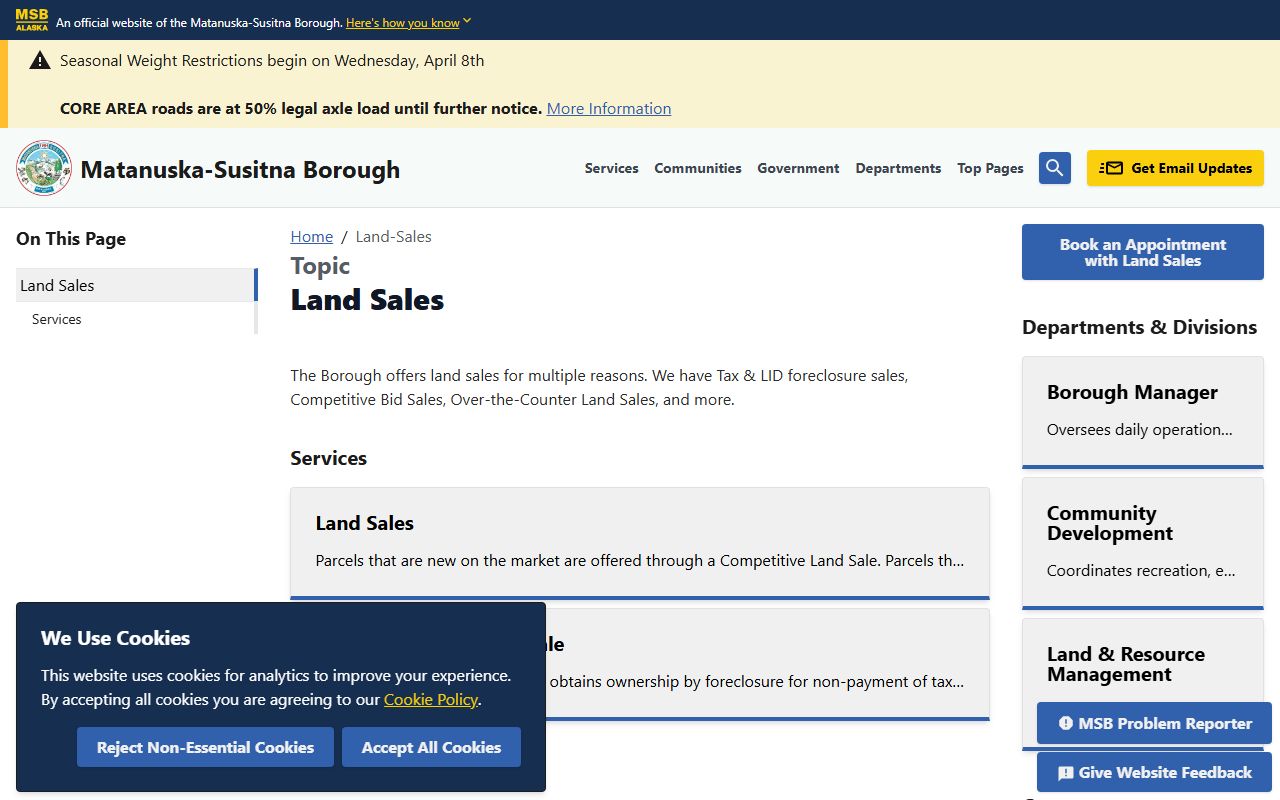Accept All Cookies

(431, 747)
